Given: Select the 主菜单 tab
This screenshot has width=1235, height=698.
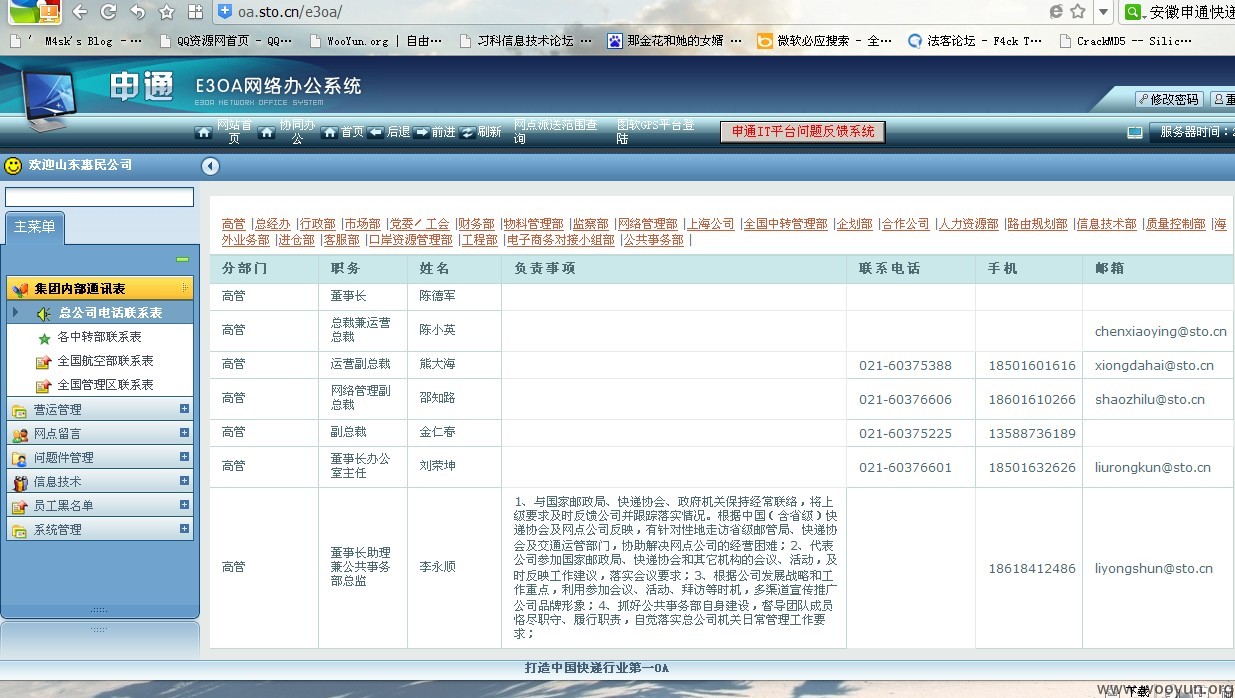Looking at the screenshot, I should 34,227.
